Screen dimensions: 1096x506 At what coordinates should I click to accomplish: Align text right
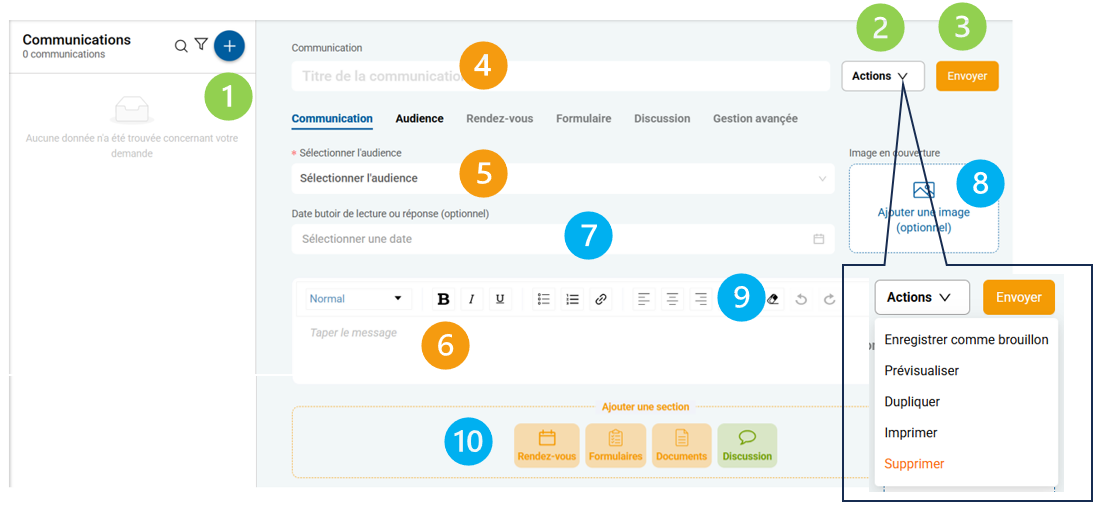point(700,299)
